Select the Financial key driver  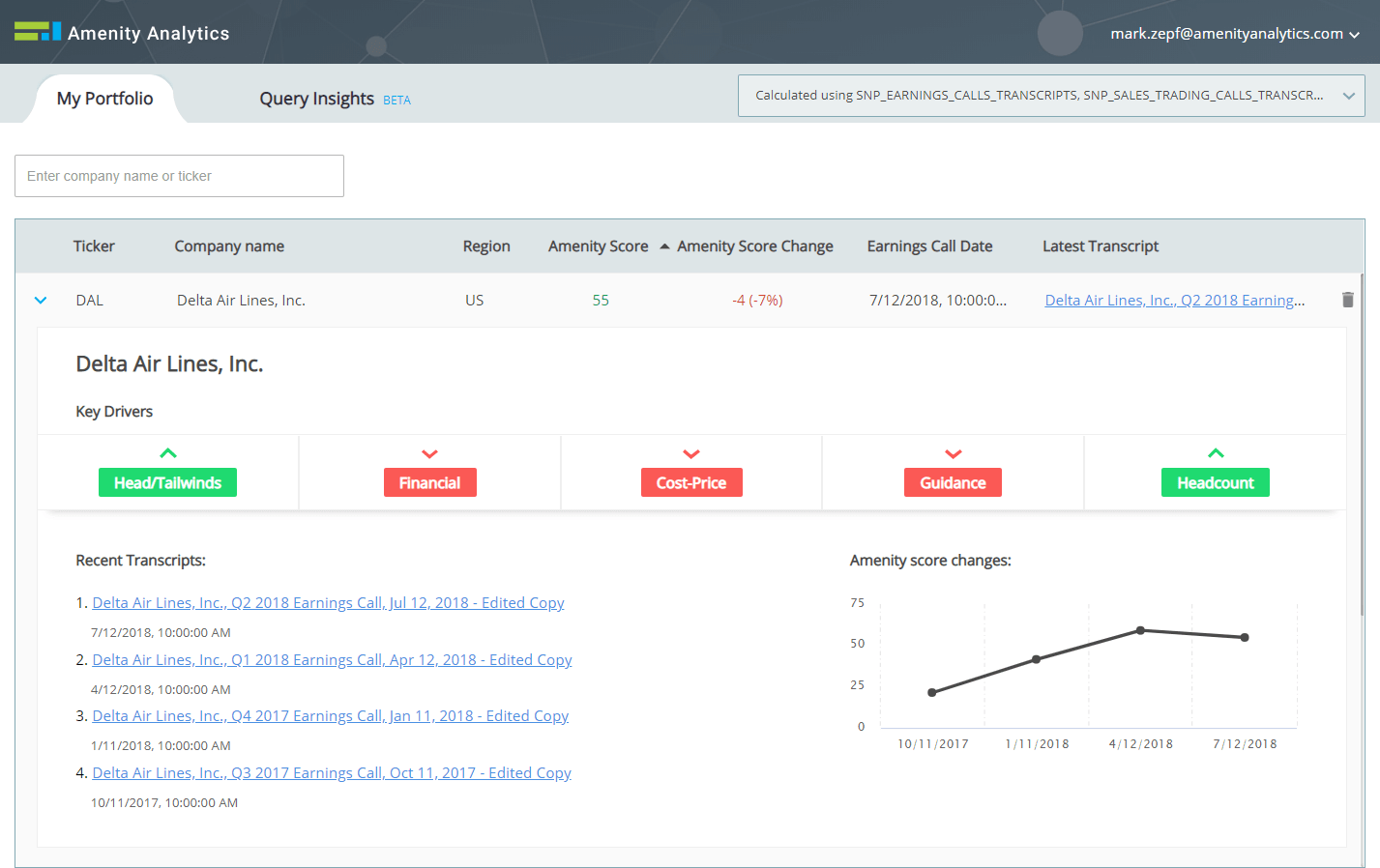tap(430, 482)
